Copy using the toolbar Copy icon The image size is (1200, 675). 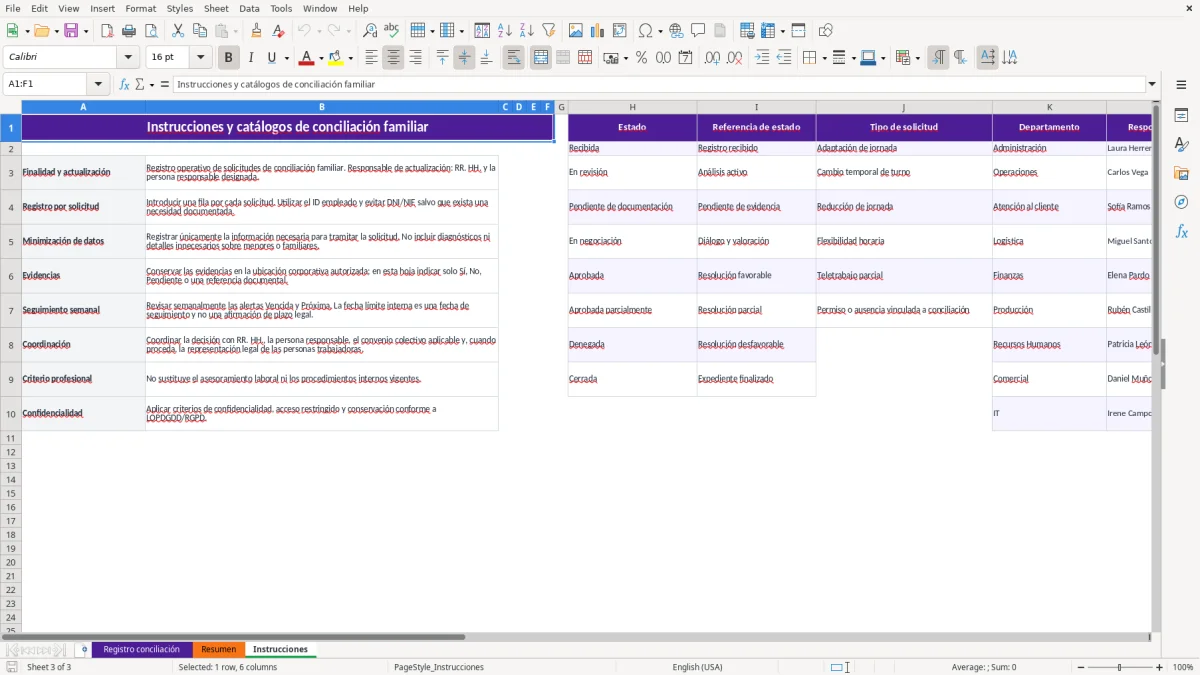click(x=200, y=31)
